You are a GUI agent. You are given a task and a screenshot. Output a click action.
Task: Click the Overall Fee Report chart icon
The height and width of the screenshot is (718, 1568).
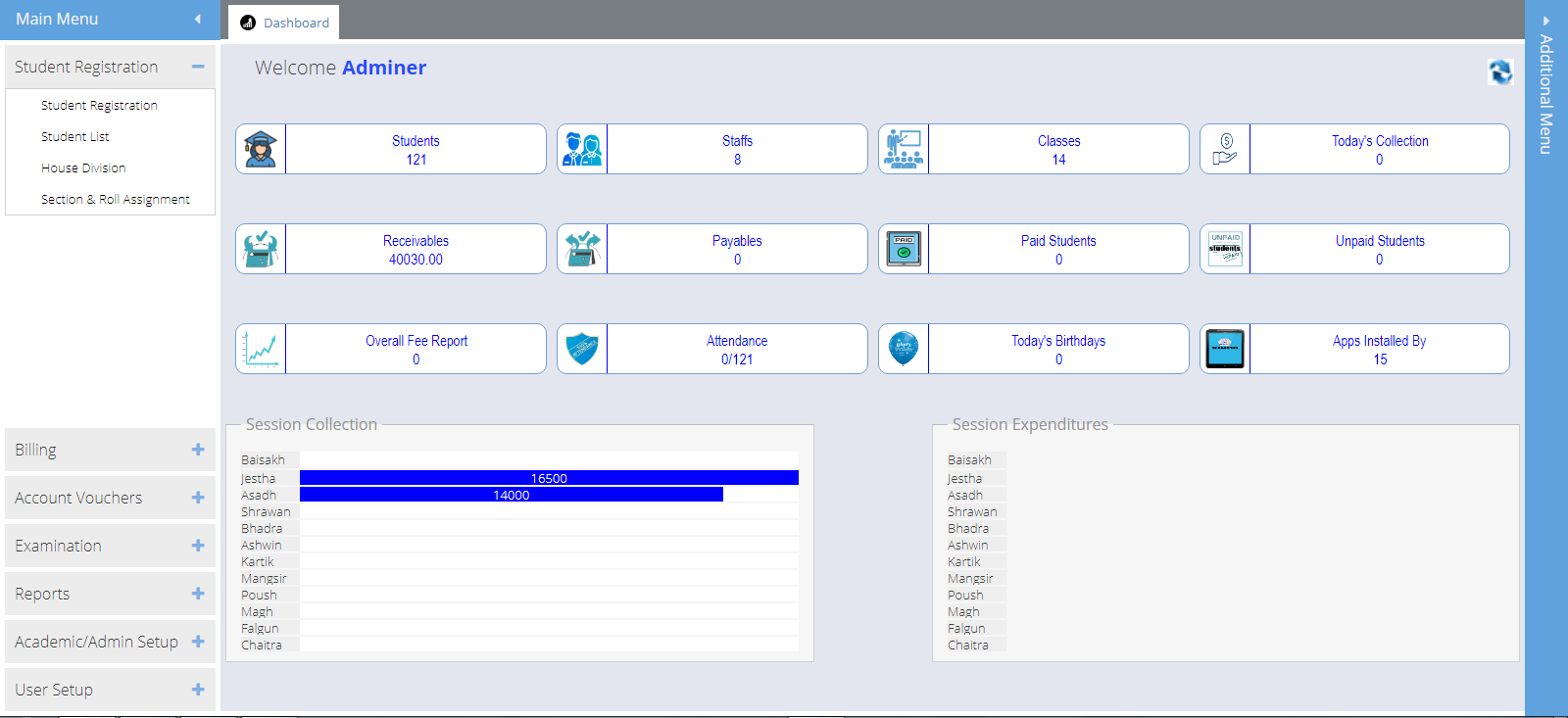pos(261,349)
